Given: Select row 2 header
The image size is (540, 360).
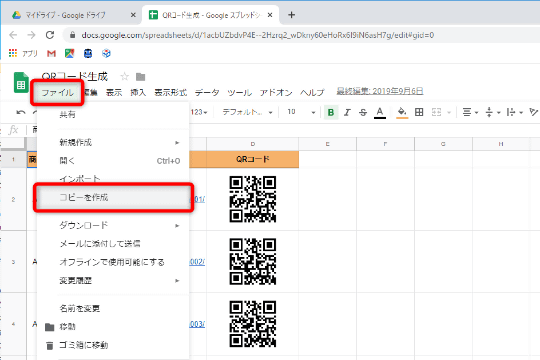Looking at the screenshot, I should pos(13,199).
